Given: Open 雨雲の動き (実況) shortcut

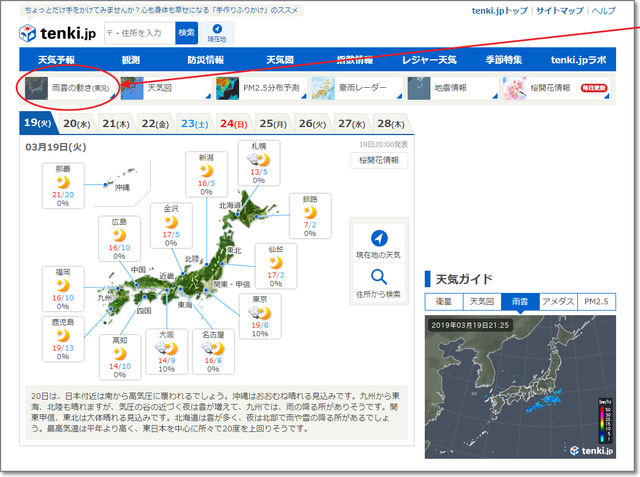Looking at the screenshot, I should coord(68,88).
